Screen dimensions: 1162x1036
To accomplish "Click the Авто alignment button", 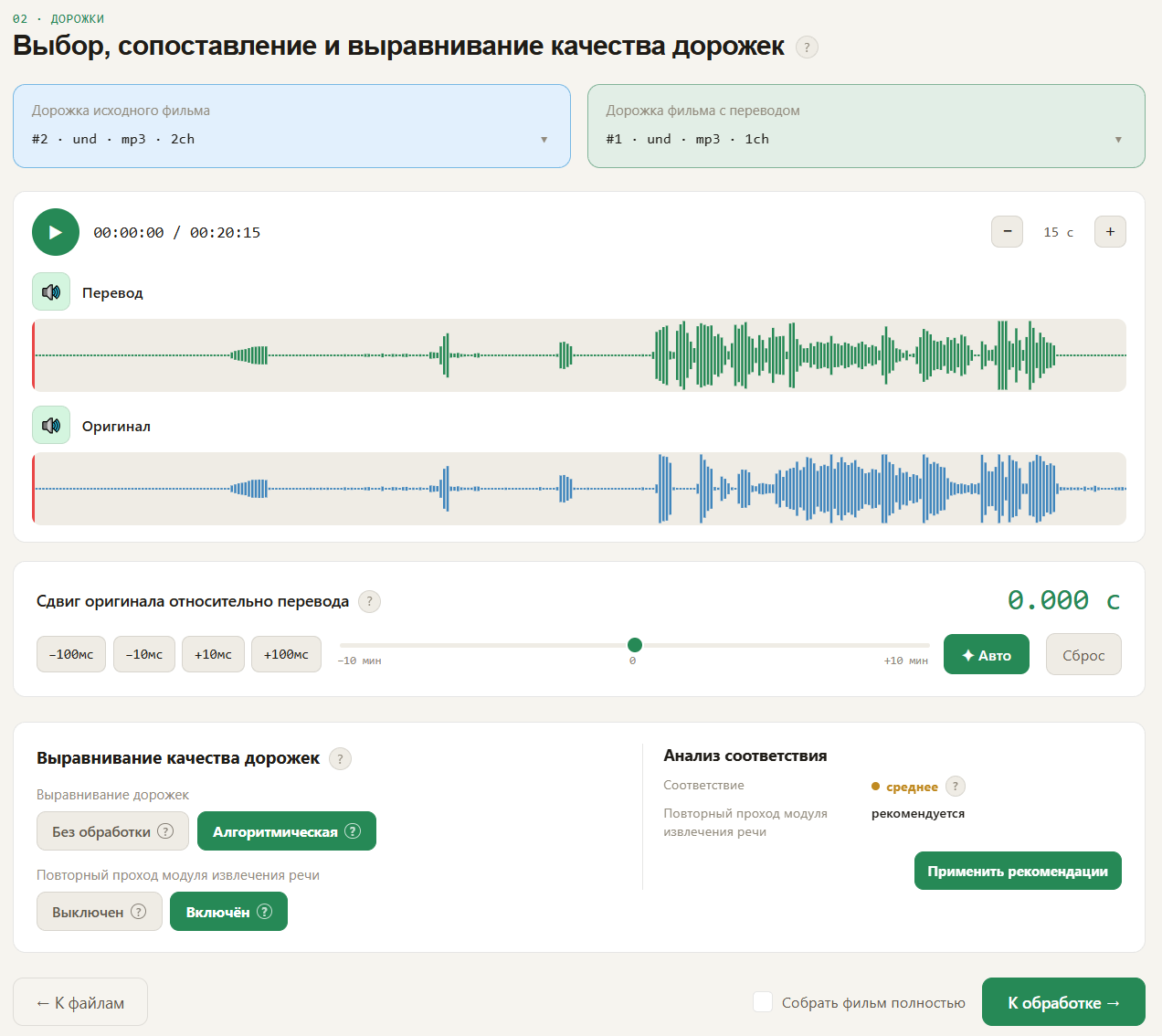I will coord(987,654).
